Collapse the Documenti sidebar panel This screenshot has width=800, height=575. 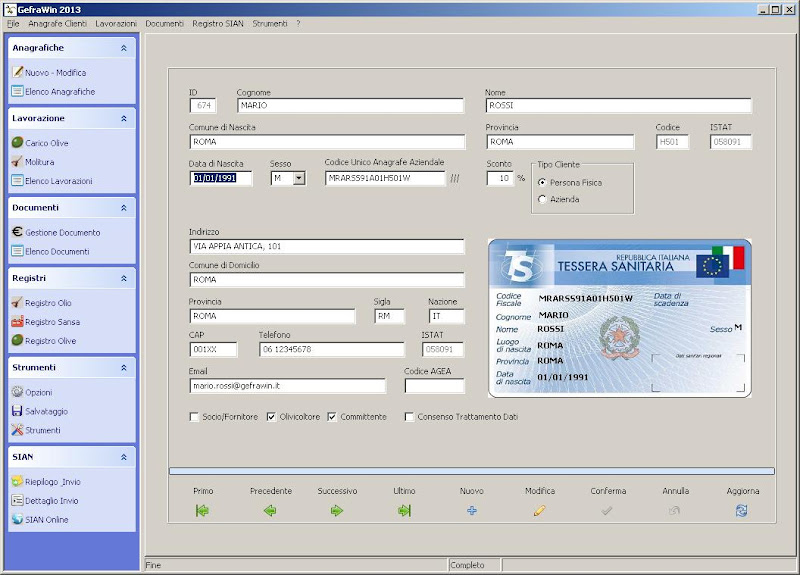click(x=123, y=208)
